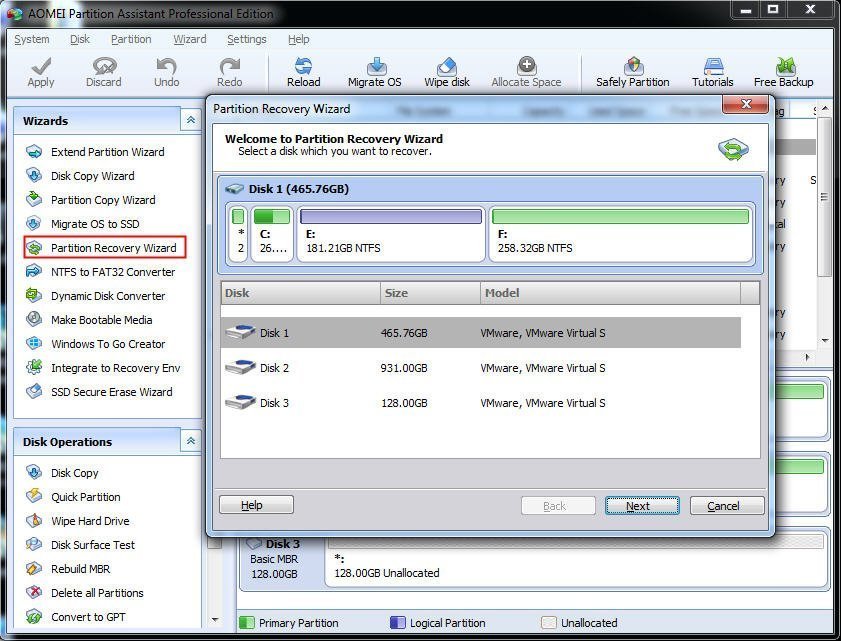Open the Dynamic Disk Converter

coord(96,296)
